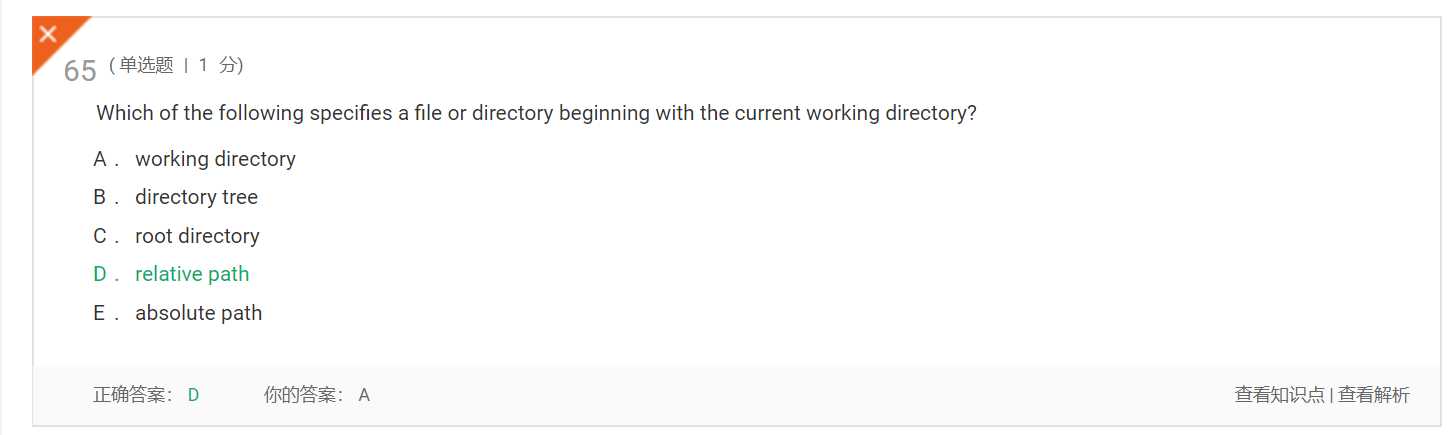Open the 查看解析 explanation link

[x=1374, y=395]
